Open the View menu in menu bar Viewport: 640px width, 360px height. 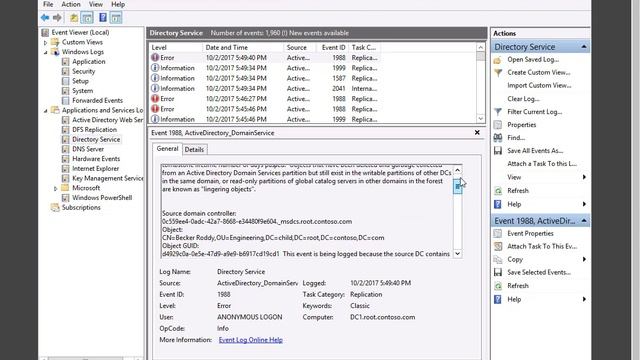(x=96, y=4)
